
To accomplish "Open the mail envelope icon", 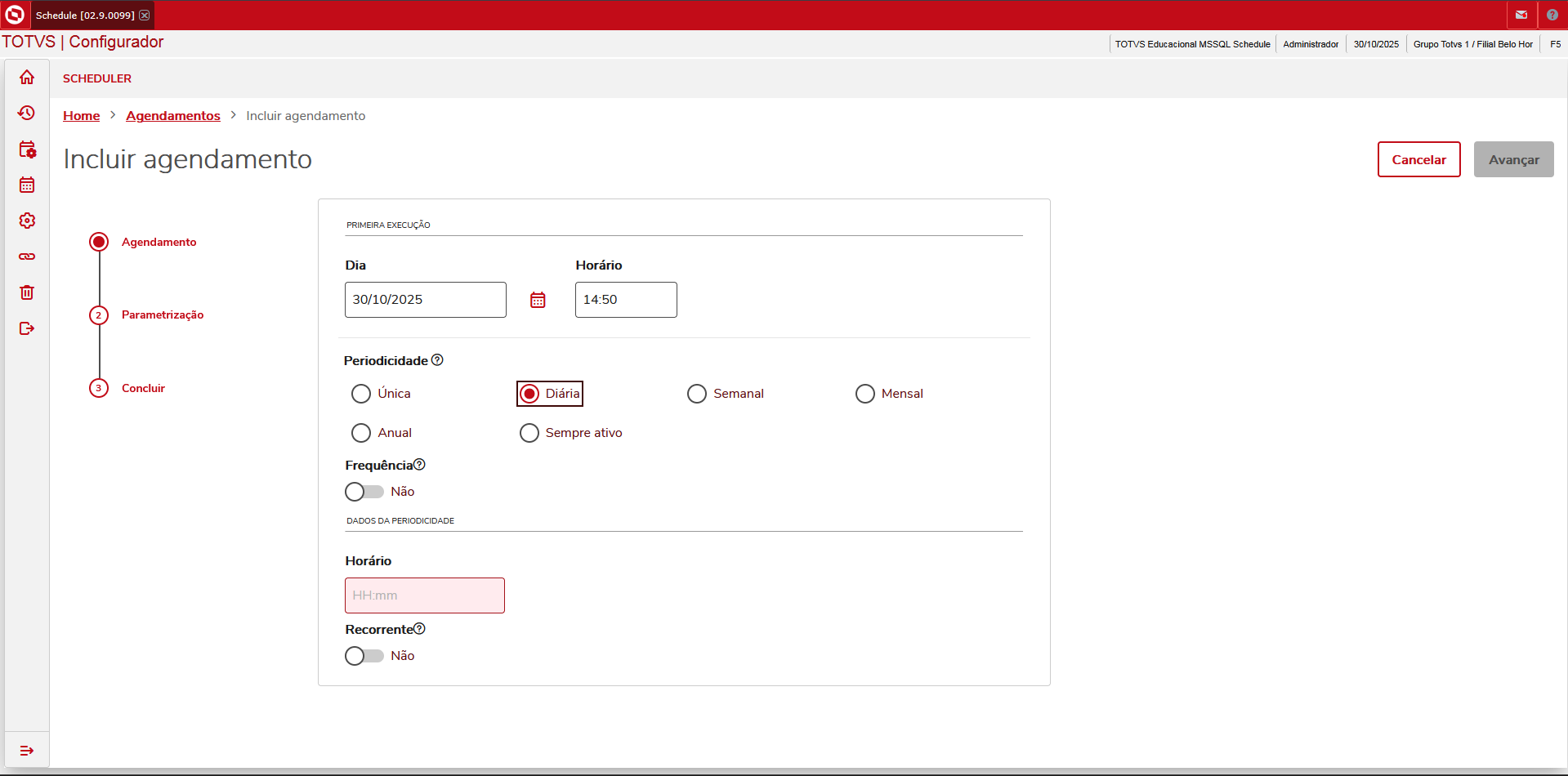I will point(1521,15).
